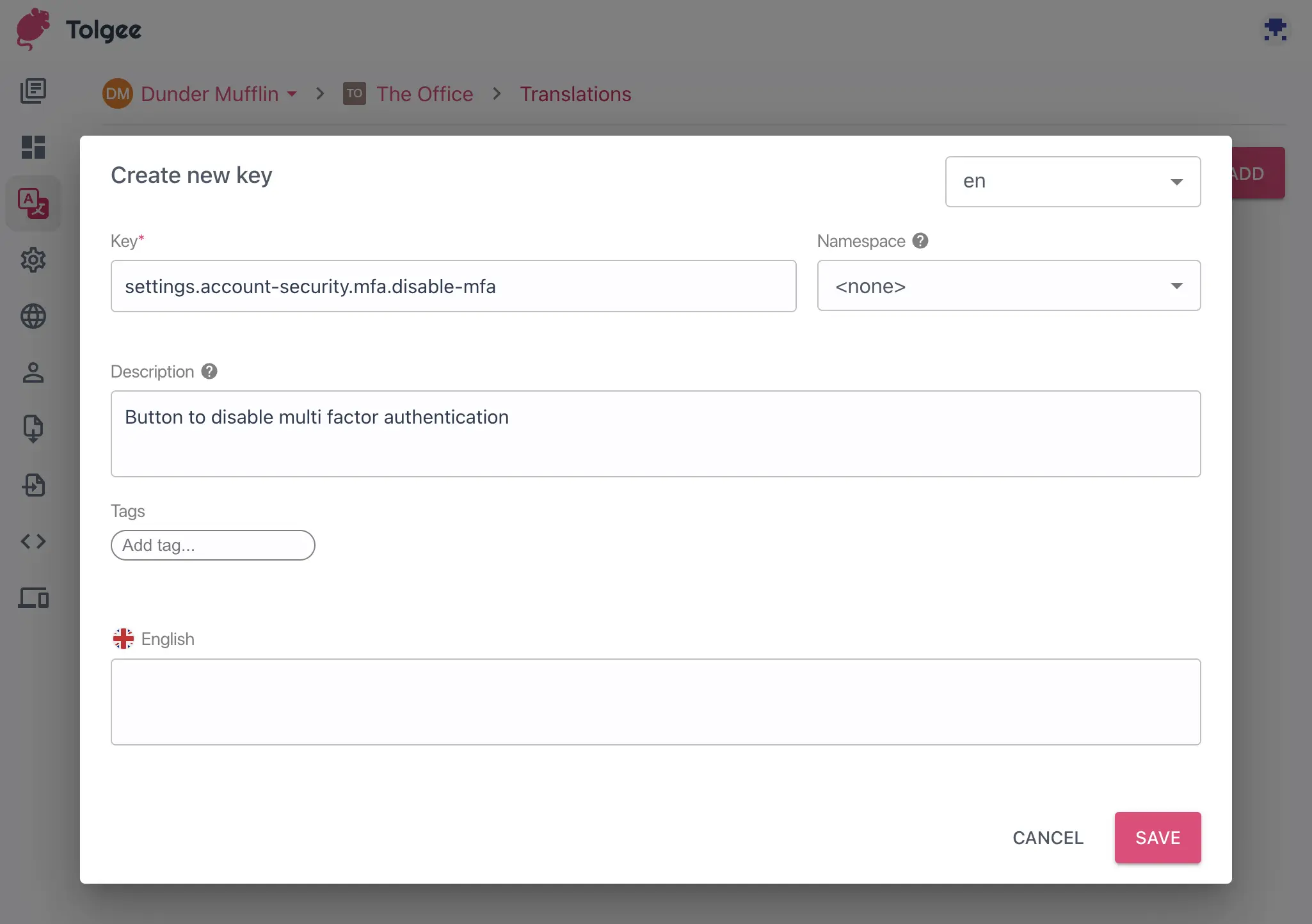Viewport: 1312px width, 924px height.
Task: Select the Translations section in the sidebar
Action: point(33,203)
